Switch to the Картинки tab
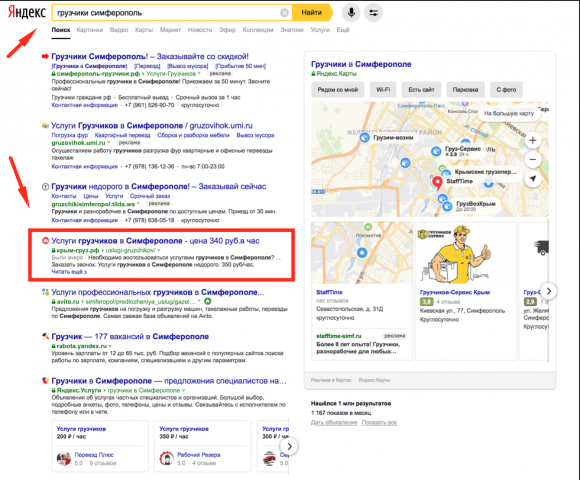The height and width of the screenshot is (480, 580). pos(90,30)
